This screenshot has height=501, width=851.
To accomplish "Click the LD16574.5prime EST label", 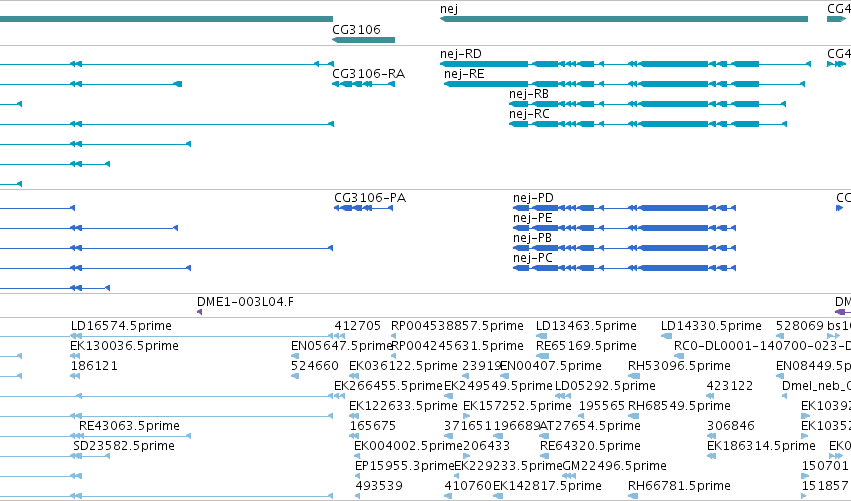I will (x=121, y=326).
